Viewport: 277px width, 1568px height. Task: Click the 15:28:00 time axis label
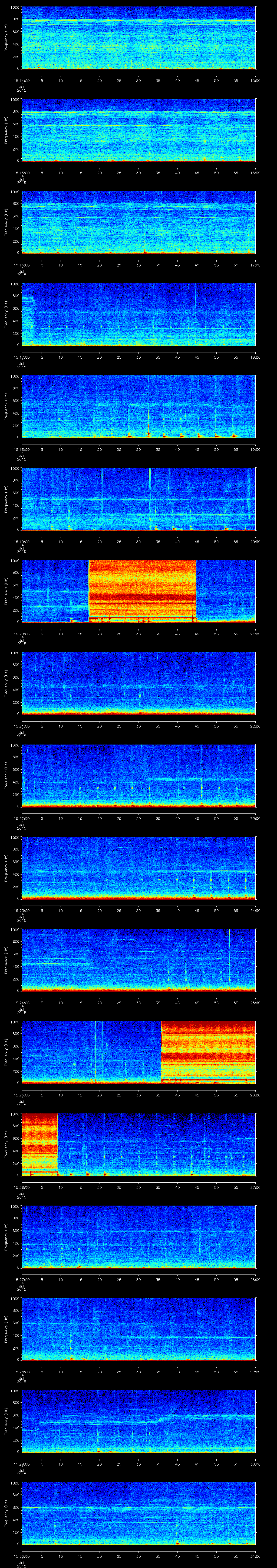click(x=21, y=1371)
